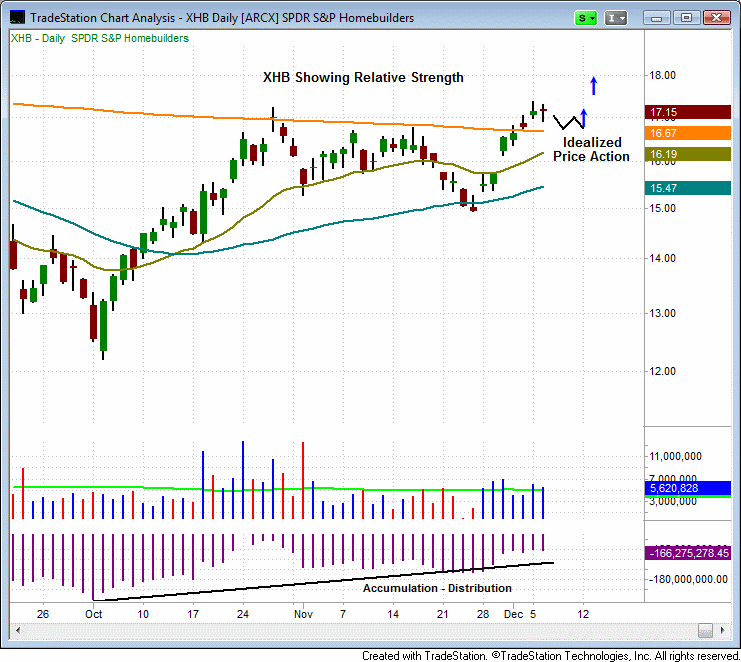Click the 26 date axis label
The height and width of the screenshot is (662, 741).
43,614
